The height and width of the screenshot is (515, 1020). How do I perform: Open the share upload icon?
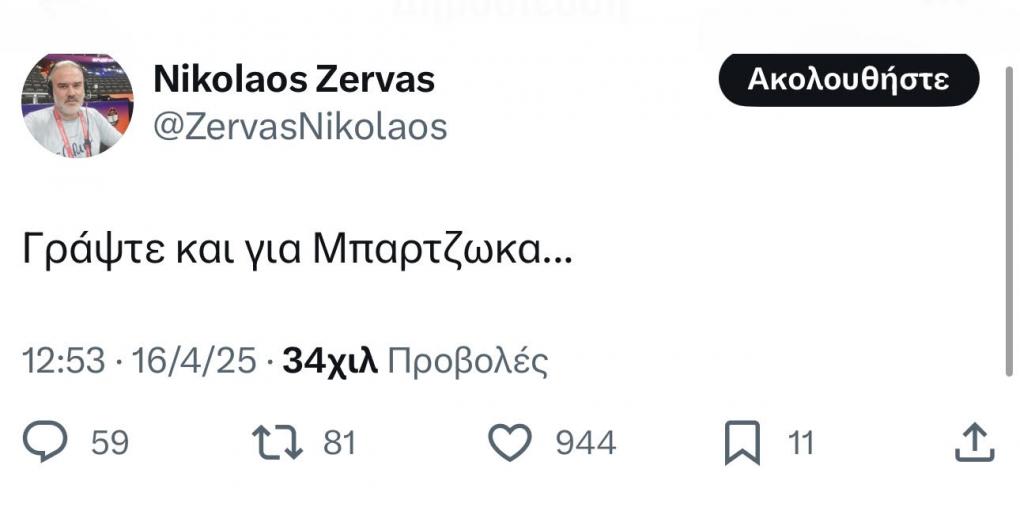(974, 442)
